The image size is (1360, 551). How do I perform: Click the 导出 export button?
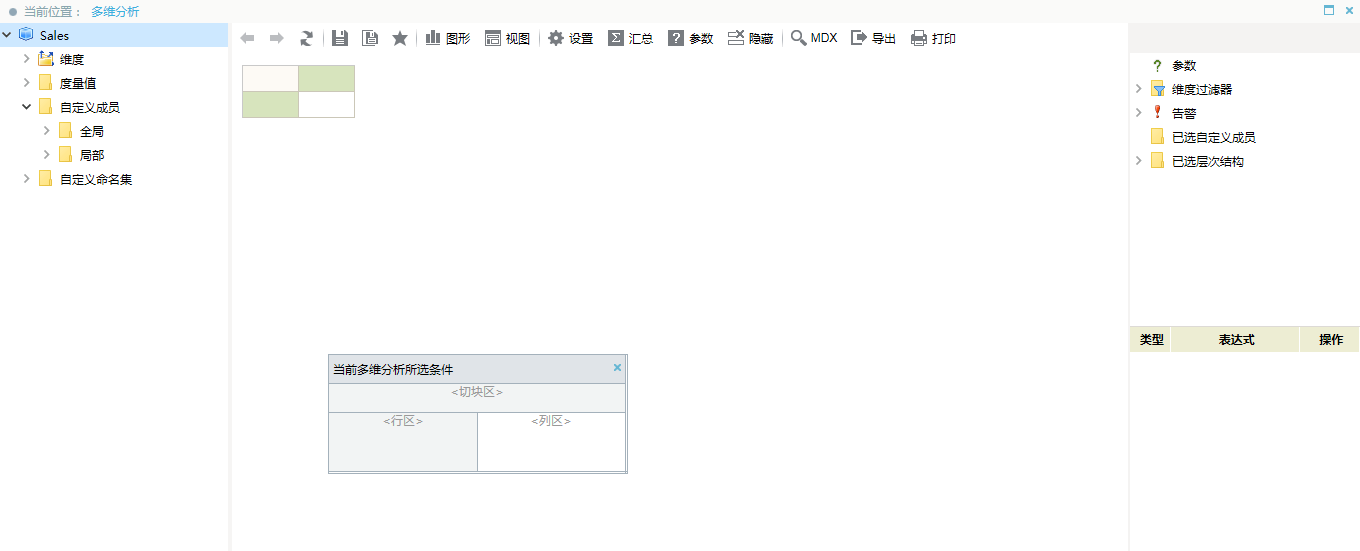point(873,38)
